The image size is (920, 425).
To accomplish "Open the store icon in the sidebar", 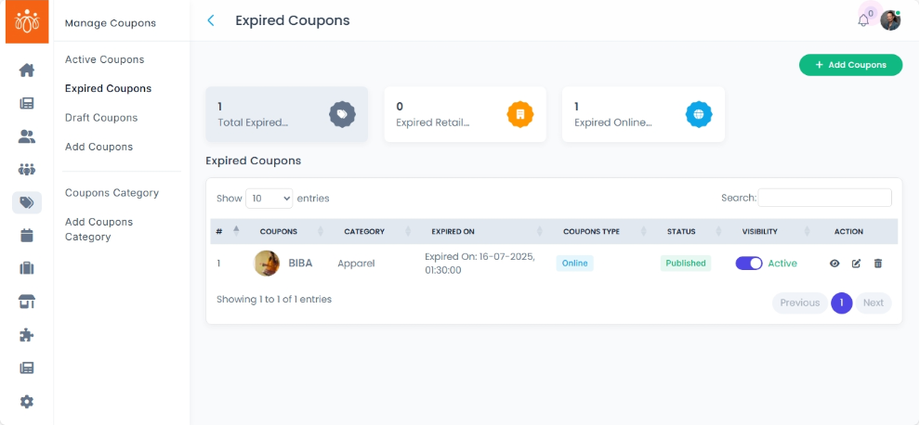I will pos(27,301).
